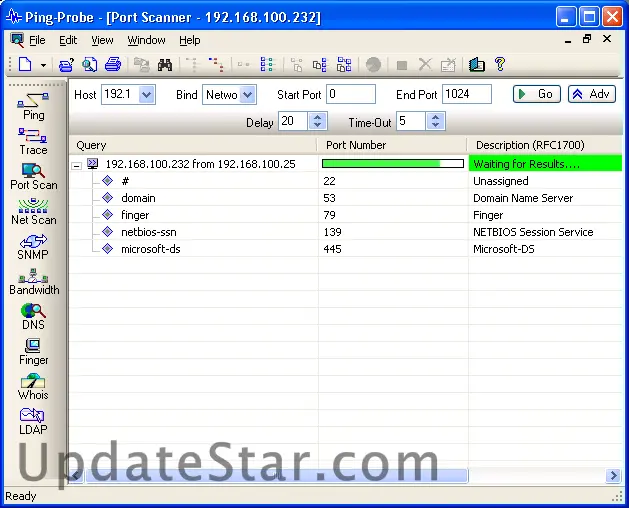Click the tile windows toolbar icon

[x=344, y=64]
